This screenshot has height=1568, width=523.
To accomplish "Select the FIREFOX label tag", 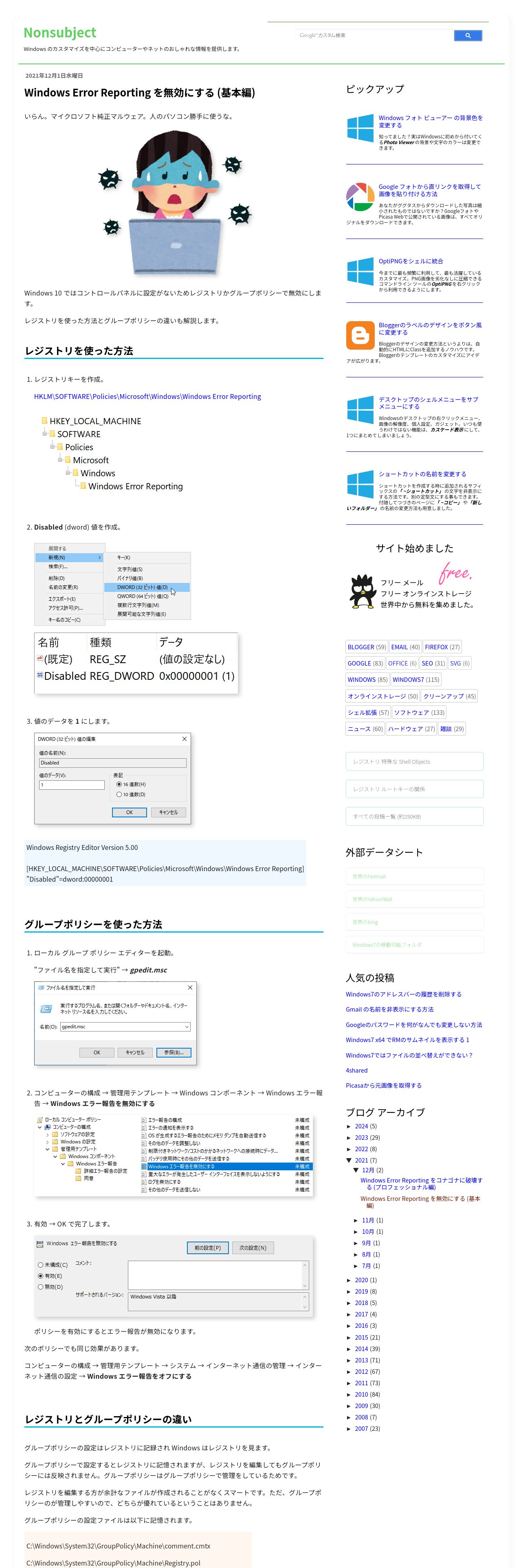I will 442,647.
